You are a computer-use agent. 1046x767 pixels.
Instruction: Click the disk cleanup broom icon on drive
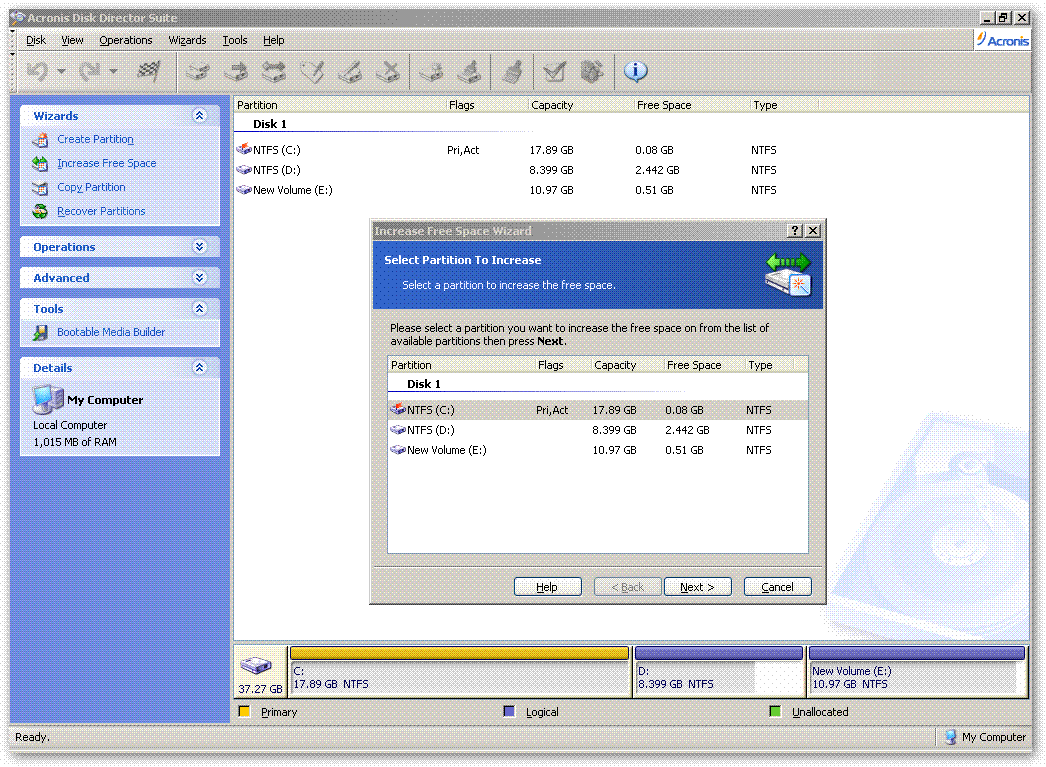pos(469,71)
